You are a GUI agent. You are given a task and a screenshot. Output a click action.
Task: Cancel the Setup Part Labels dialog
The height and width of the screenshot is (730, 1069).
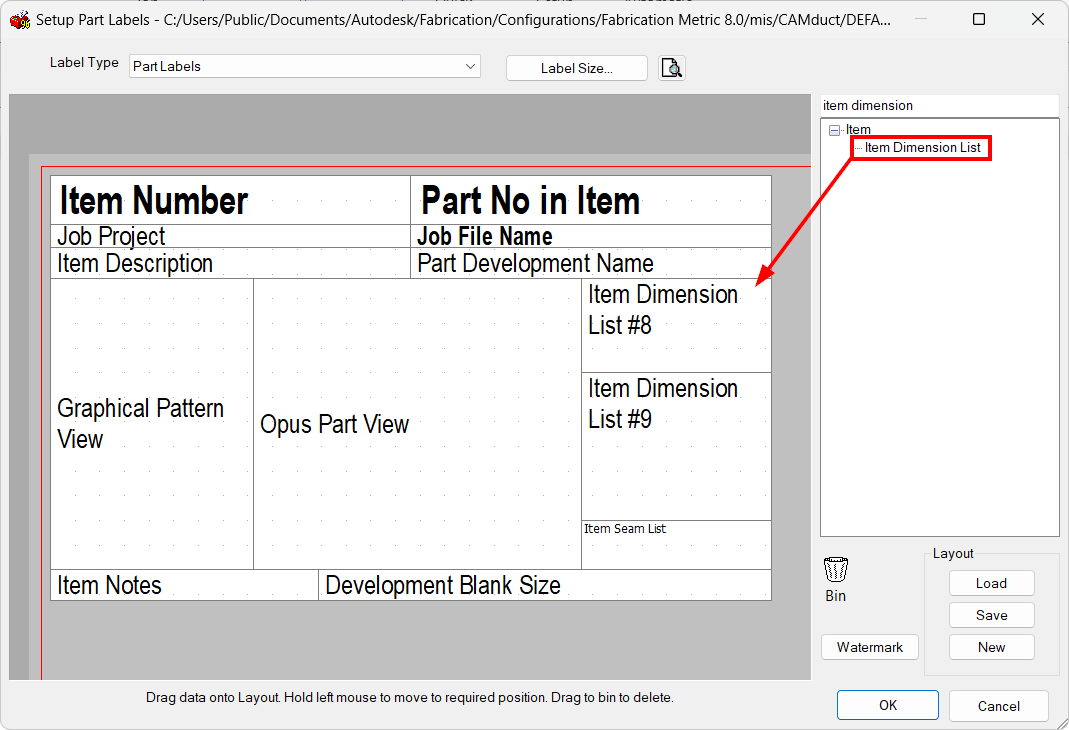[x=998, y=705]
